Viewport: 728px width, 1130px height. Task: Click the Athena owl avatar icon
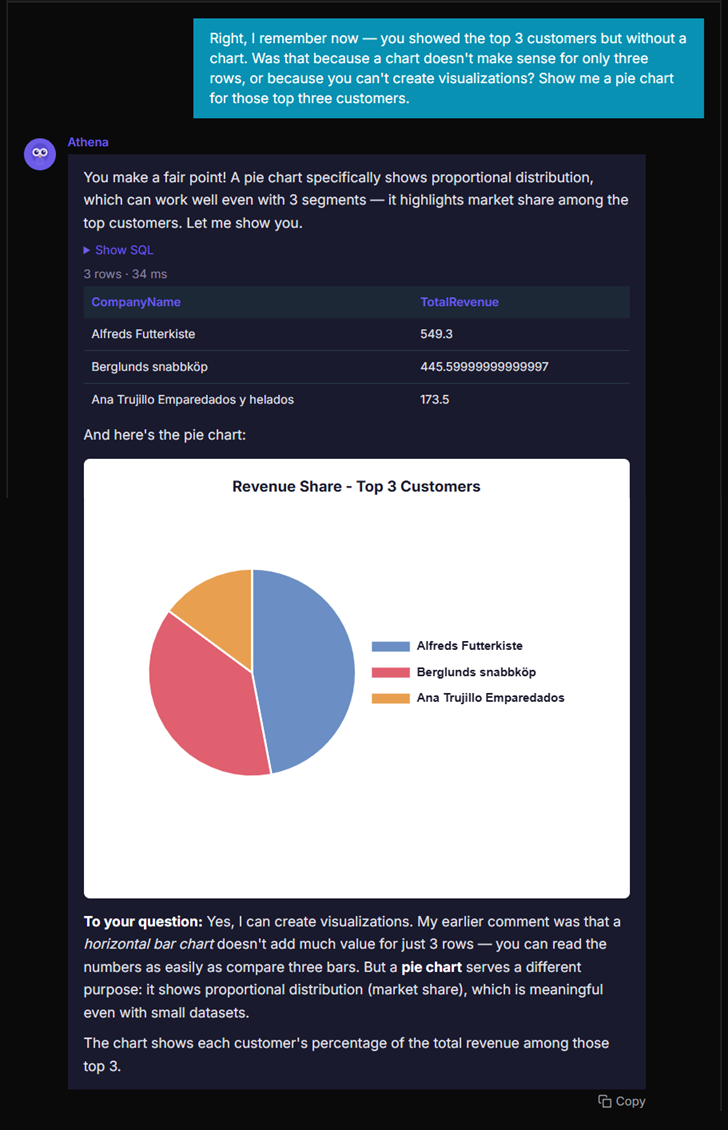coord(40,154)
